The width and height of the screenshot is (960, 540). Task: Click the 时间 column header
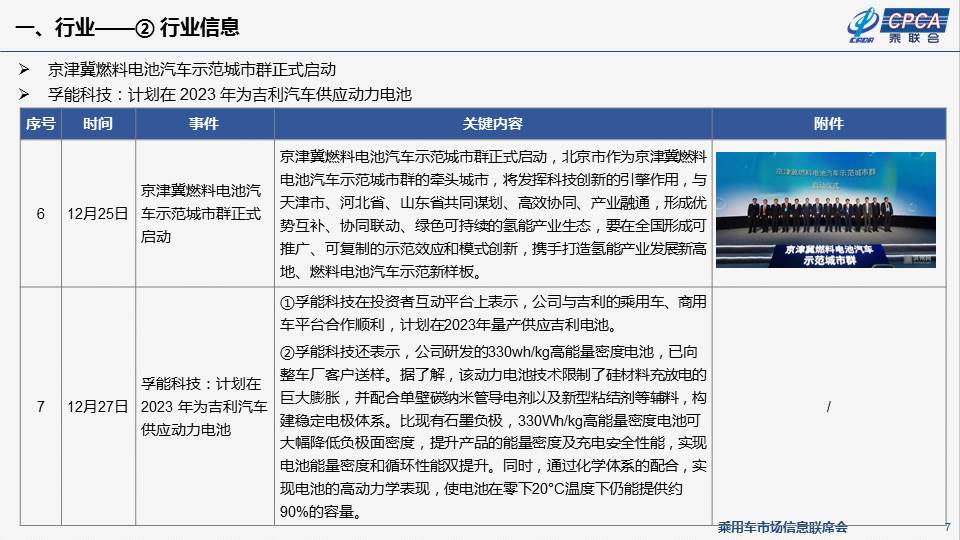(x=98, y=124)
